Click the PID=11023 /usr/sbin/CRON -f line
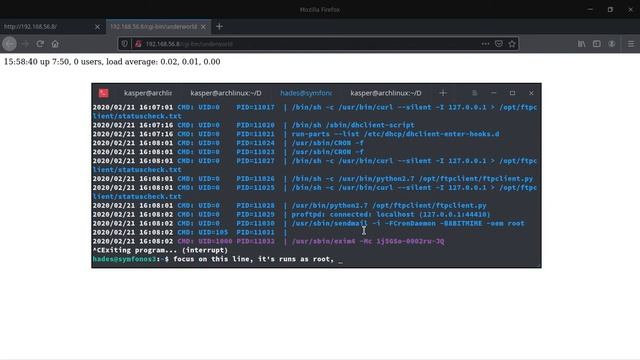640x360 pixels. pyautogui.click(x=228, y=152)
